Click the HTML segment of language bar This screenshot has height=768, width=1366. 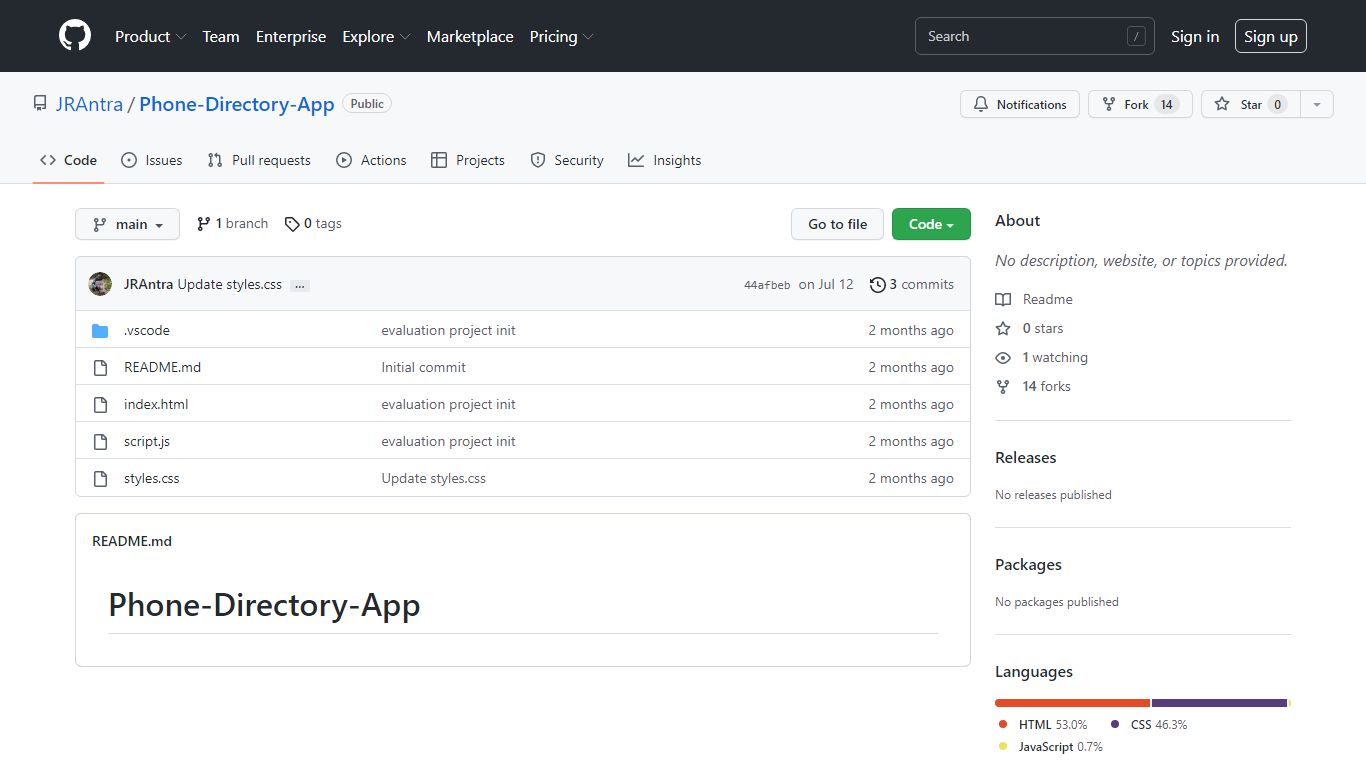pos(1072,703)
